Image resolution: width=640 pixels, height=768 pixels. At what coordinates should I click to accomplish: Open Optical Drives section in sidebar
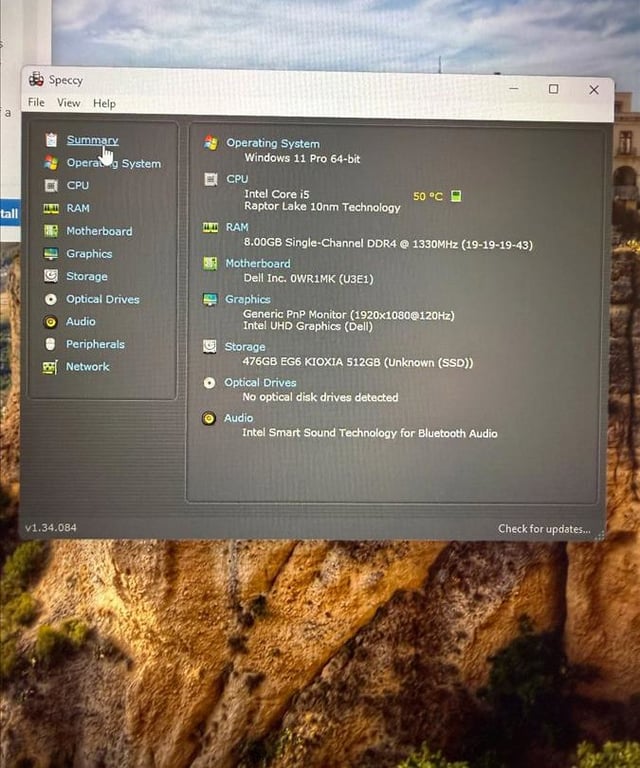[103, 299]
